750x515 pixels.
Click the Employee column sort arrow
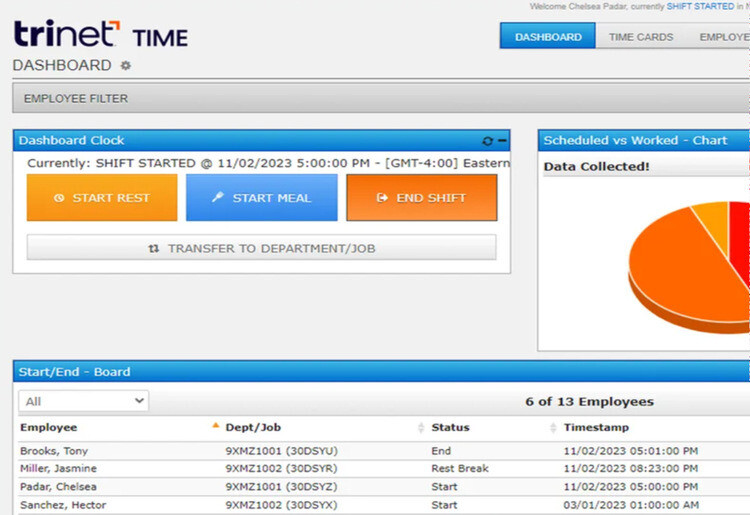[x=215, y=427]
